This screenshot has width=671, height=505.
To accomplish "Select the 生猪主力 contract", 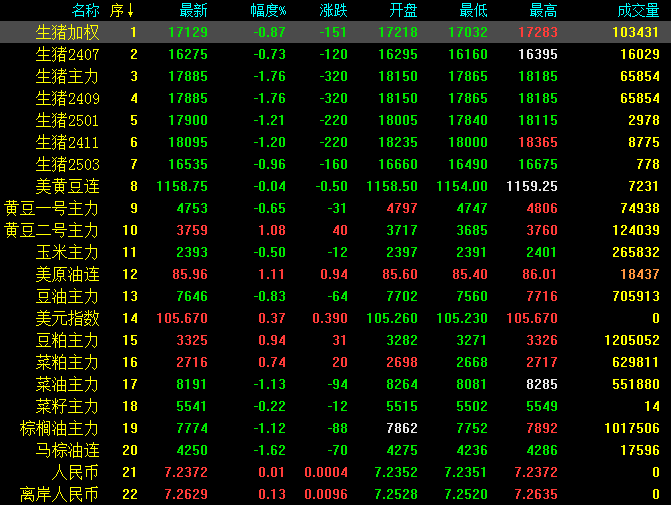I will [68, 76].
